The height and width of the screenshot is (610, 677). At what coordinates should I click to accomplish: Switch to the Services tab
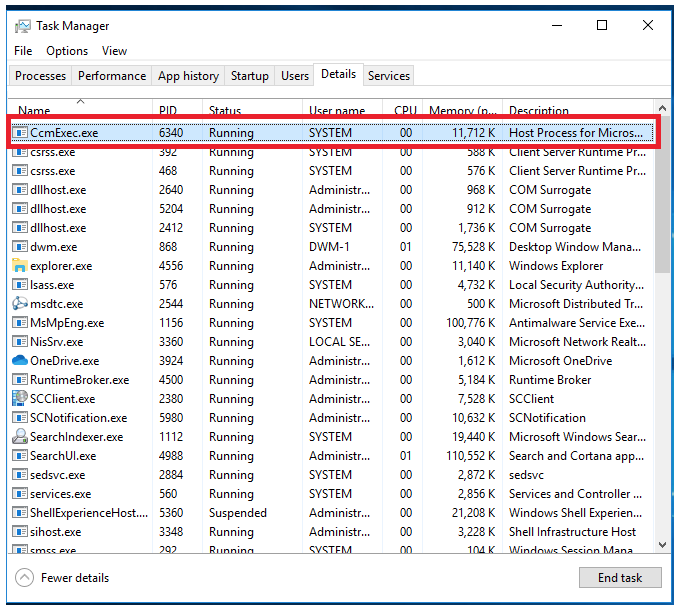389,76
